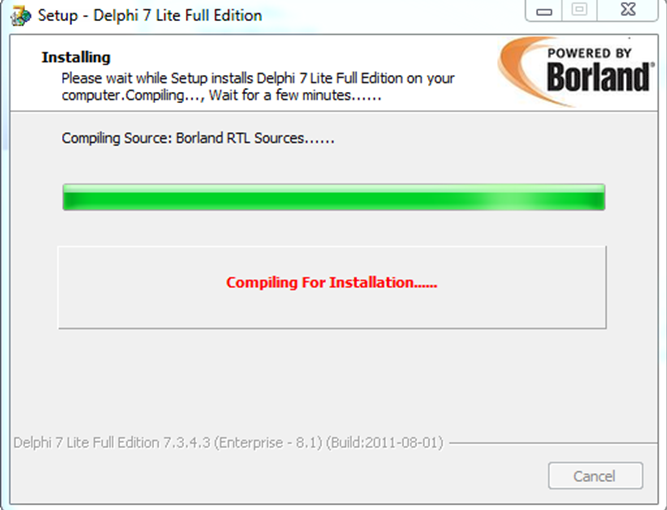This screenshot has height=510, width=667.
Task: Click the green installation progress bar
Action: 334,197
